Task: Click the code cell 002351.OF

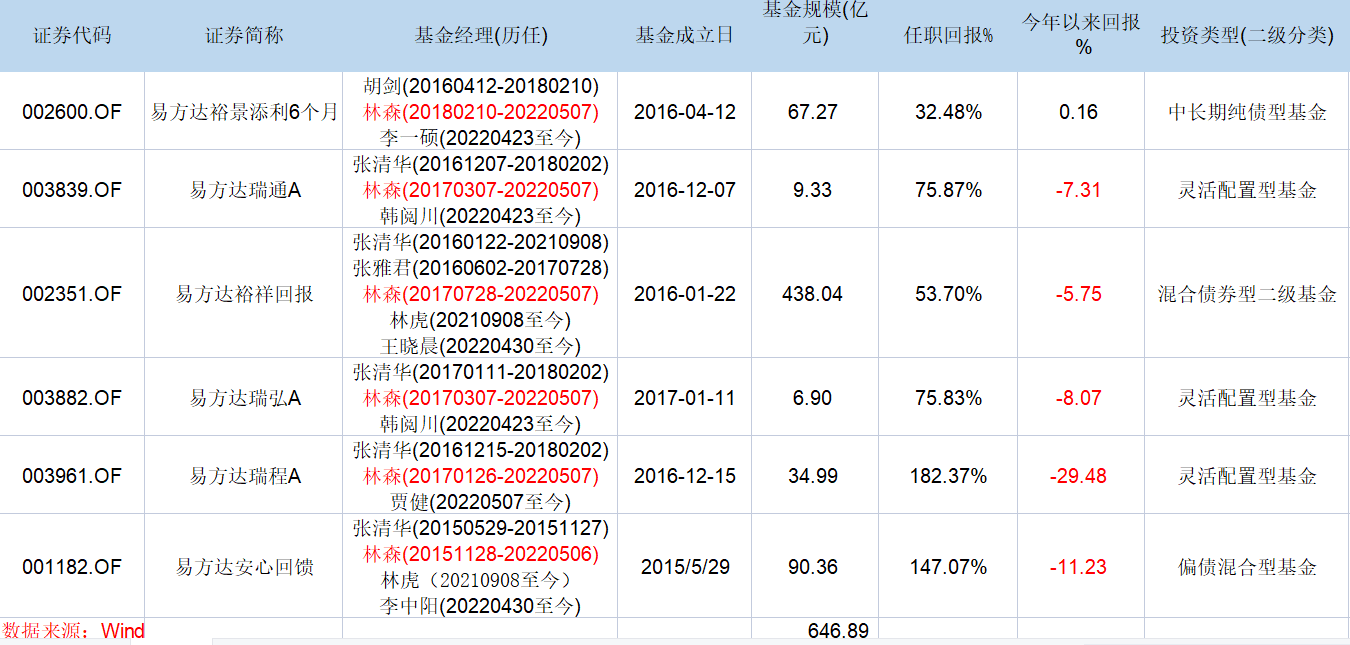Action: (72, 294)
